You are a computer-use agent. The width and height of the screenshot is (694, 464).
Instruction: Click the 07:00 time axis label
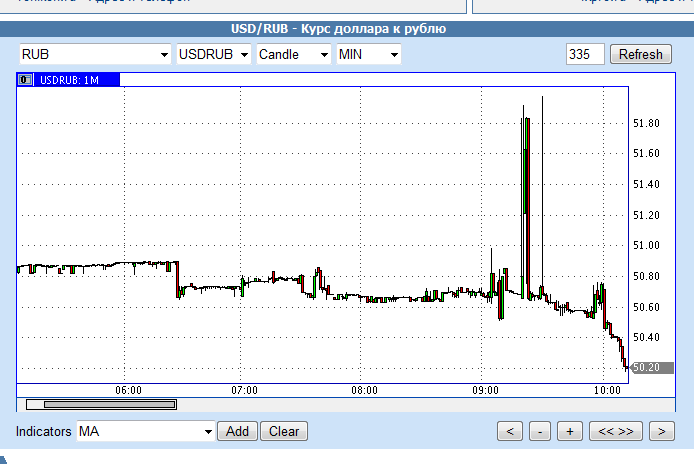tap(244, 391)
